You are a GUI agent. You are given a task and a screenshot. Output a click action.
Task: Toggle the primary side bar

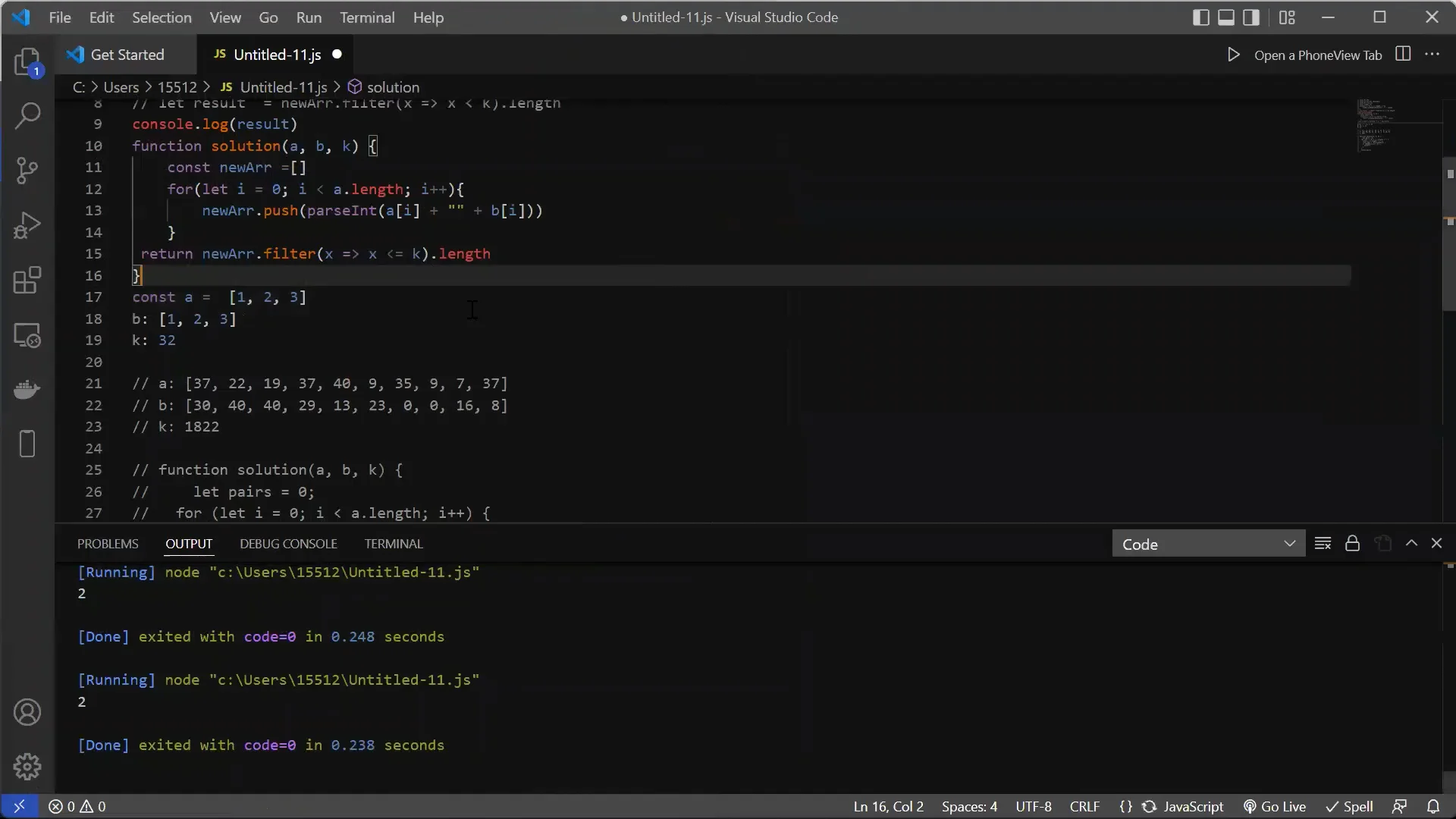pos(1200,17)
